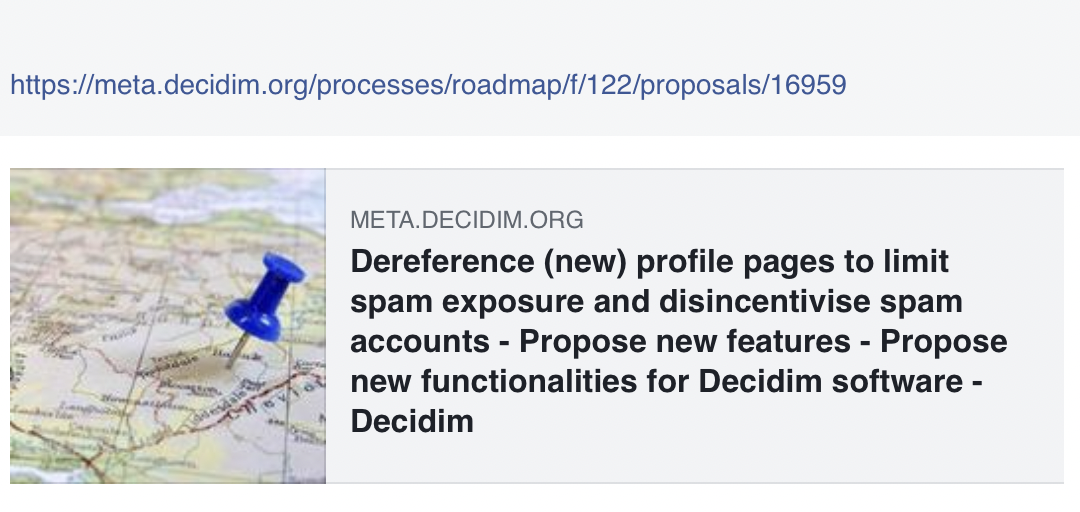Click the blank gray area above the URL

click(x=540, y=30)
